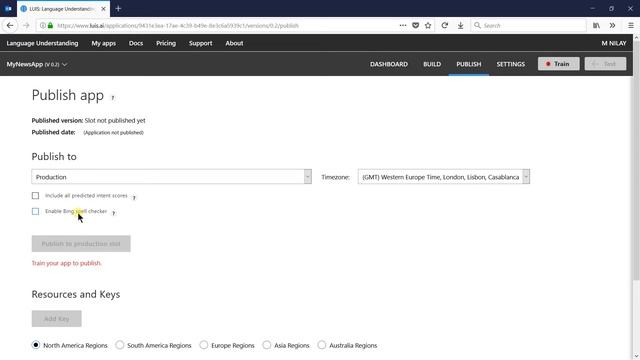Viewport: 640px width, 360px height.
Task: Click Publish to production slot button
Action: (x=81, y=244)
